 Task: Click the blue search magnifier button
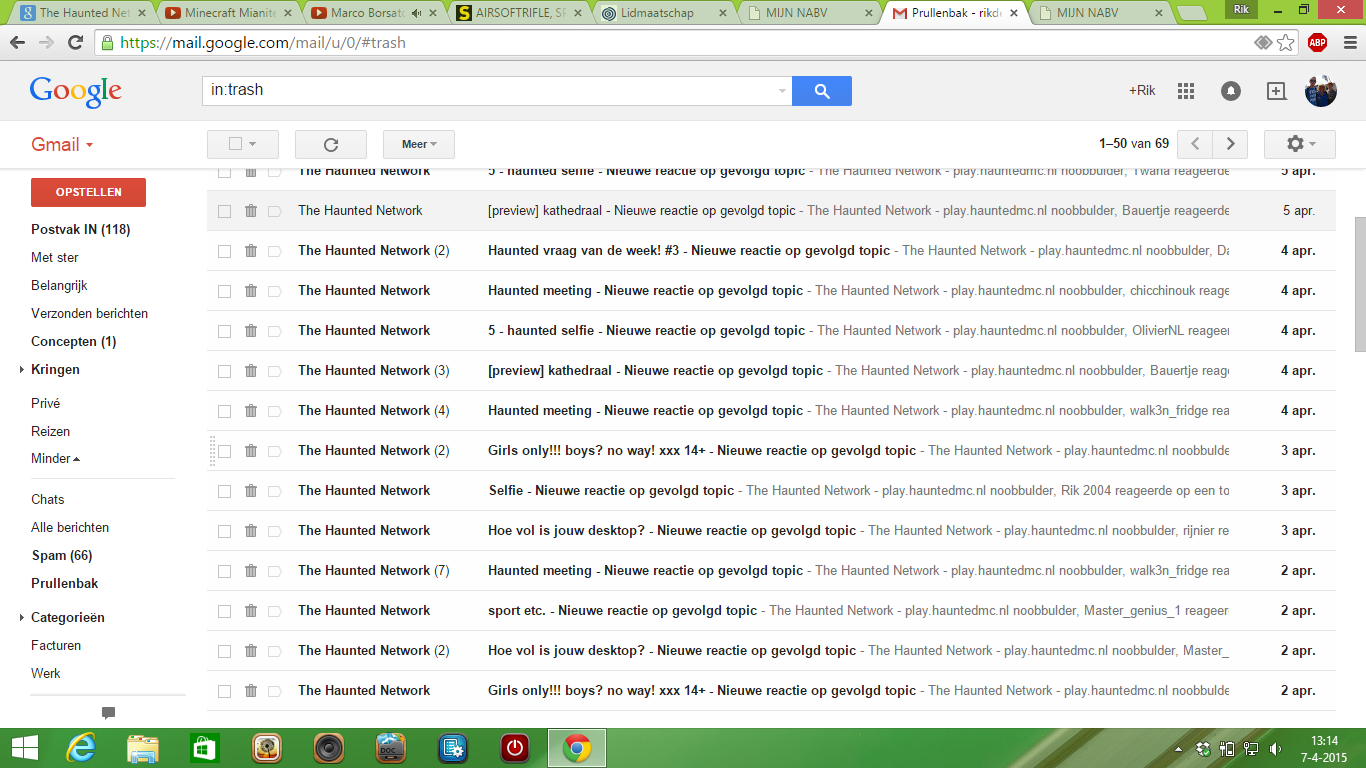(x=822, y=90)
